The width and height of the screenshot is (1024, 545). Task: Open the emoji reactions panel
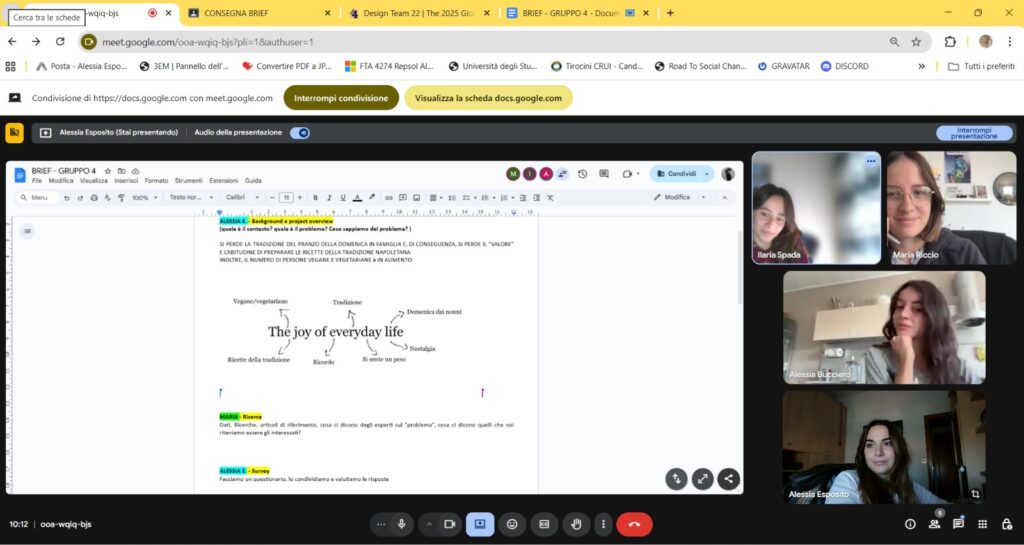coord(512,524)
